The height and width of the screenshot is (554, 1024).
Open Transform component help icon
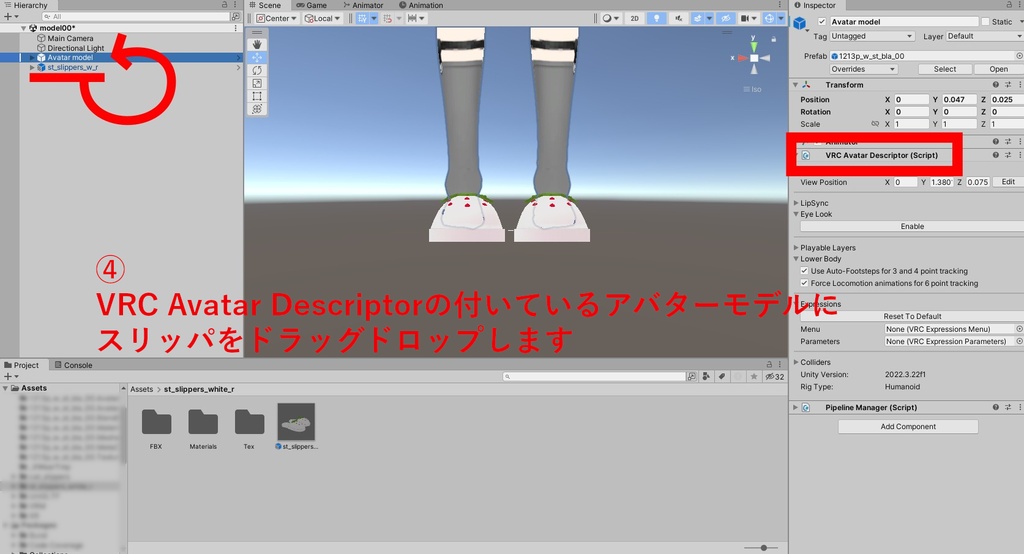pos(996,85)
